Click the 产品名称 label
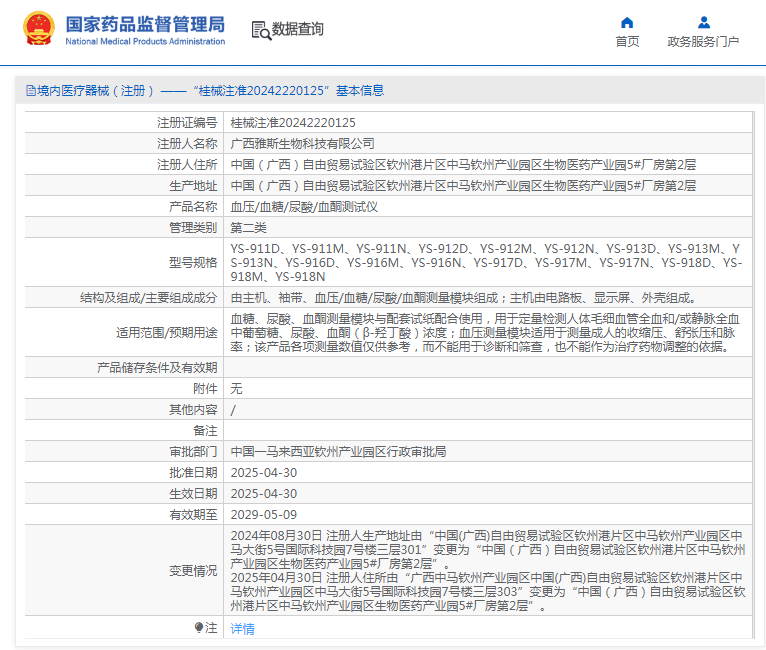The height and width of the screenshot is (650, 766). coord(193,207)
